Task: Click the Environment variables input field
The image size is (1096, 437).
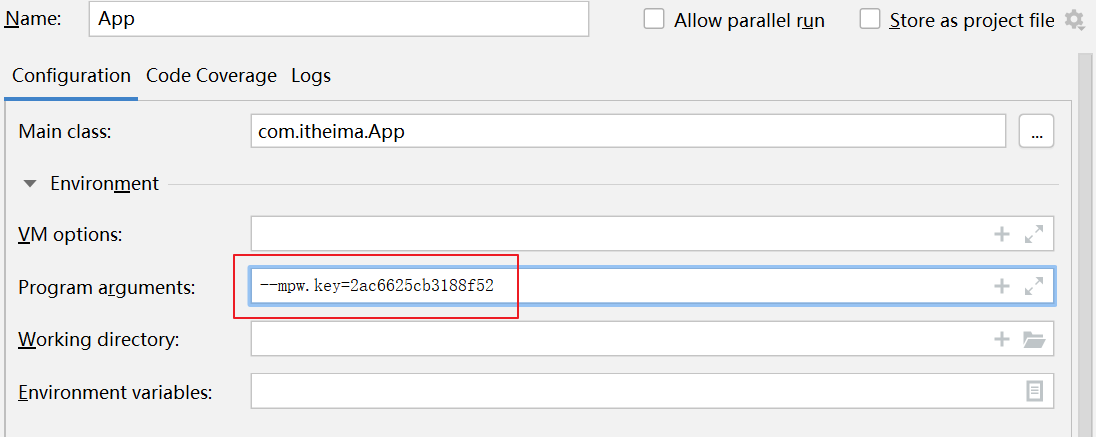Action: [x=630, y=391]
